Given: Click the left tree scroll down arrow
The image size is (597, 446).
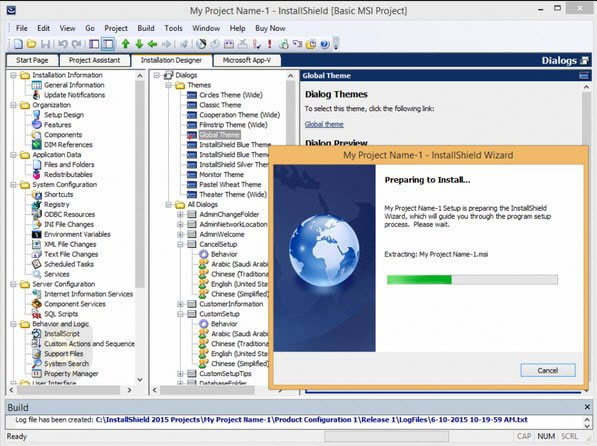Looking at the screenshot, I should click(140, 380).
